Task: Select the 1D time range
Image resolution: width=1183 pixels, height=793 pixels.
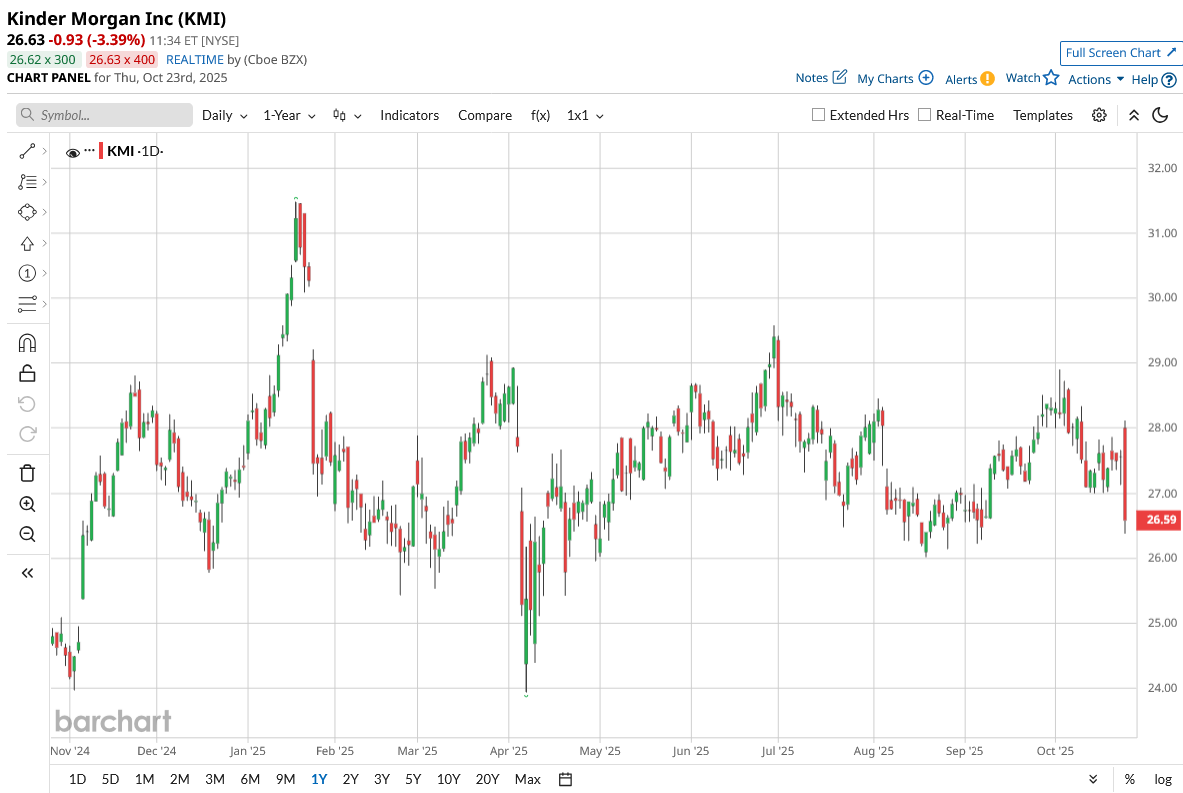Action: (x=77, y=779)
